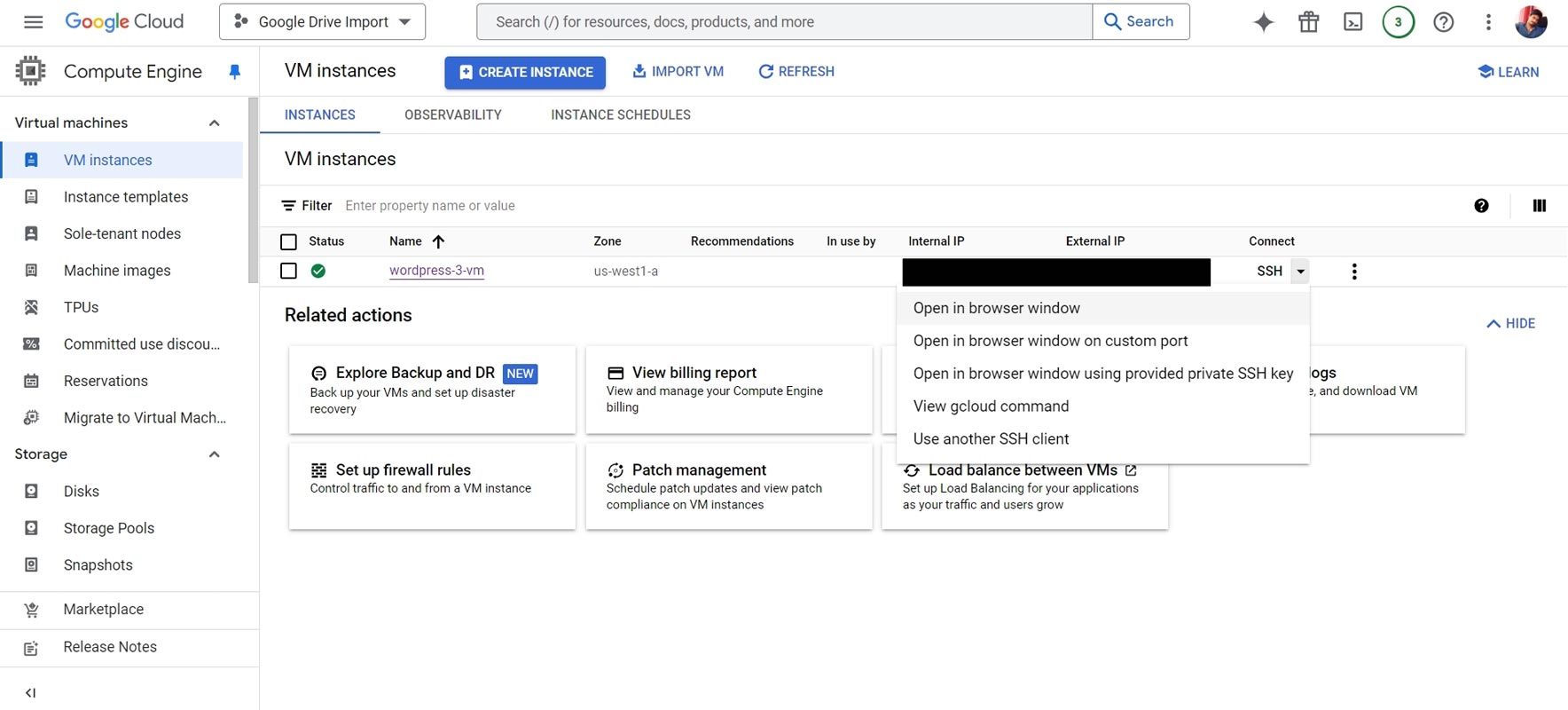
Task: Open Migrate to Virtual Machines sidebar item
Action: tap(122, 418)
